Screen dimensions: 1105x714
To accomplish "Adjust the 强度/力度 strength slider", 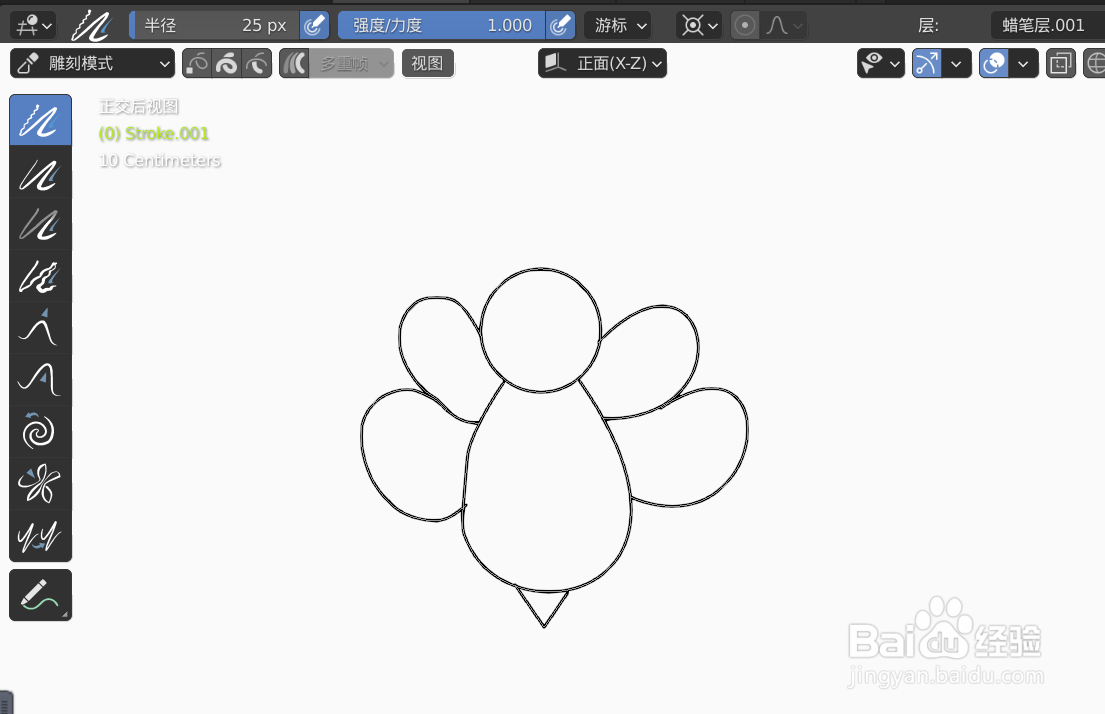I will tap(441, 25).
